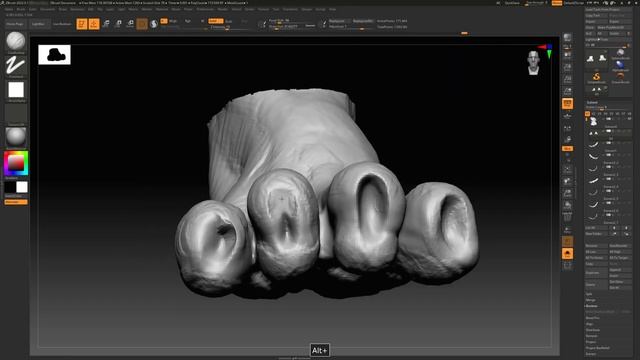Open the material sphere picker
640x360 pixels.
tap(16, 138)
